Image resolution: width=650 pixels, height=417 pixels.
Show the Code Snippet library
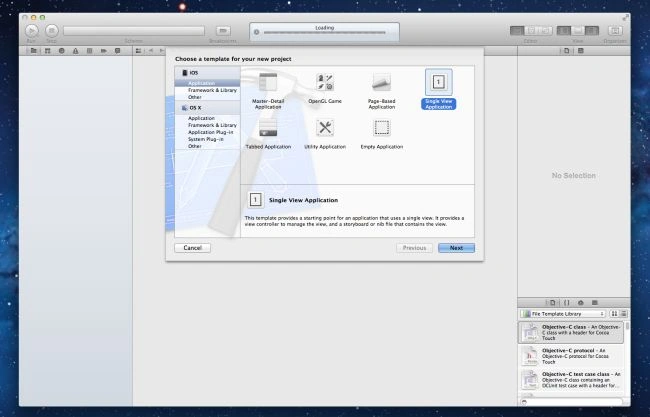(x=567, y=303)
